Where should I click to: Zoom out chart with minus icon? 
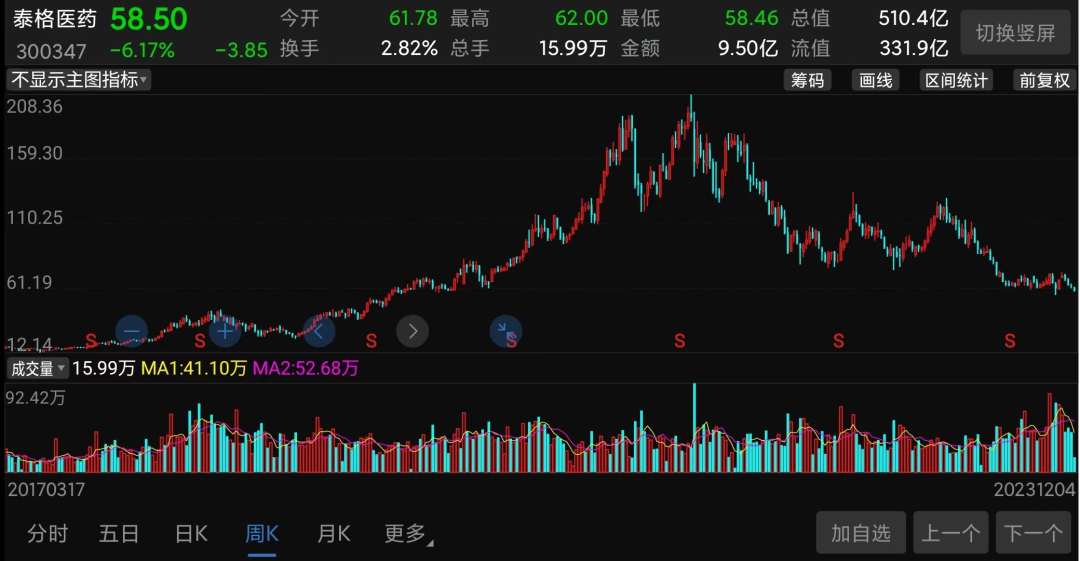[132, 332]
